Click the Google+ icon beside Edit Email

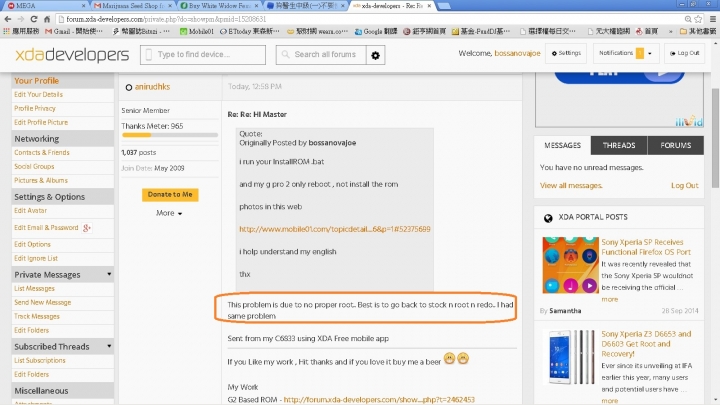(86, 227)
